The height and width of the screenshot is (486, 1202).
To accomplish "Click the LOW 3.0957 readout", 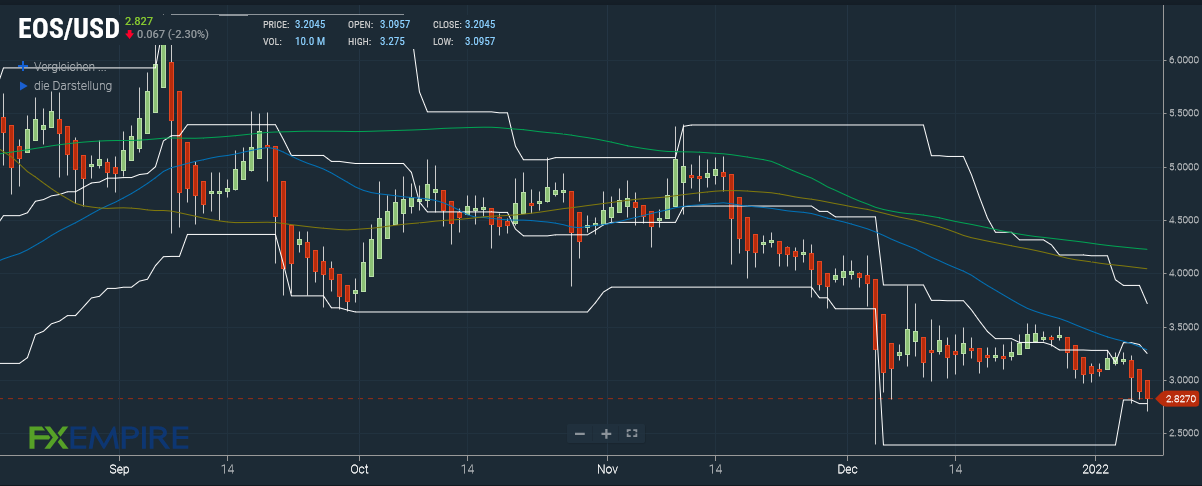I will [464, 41].
